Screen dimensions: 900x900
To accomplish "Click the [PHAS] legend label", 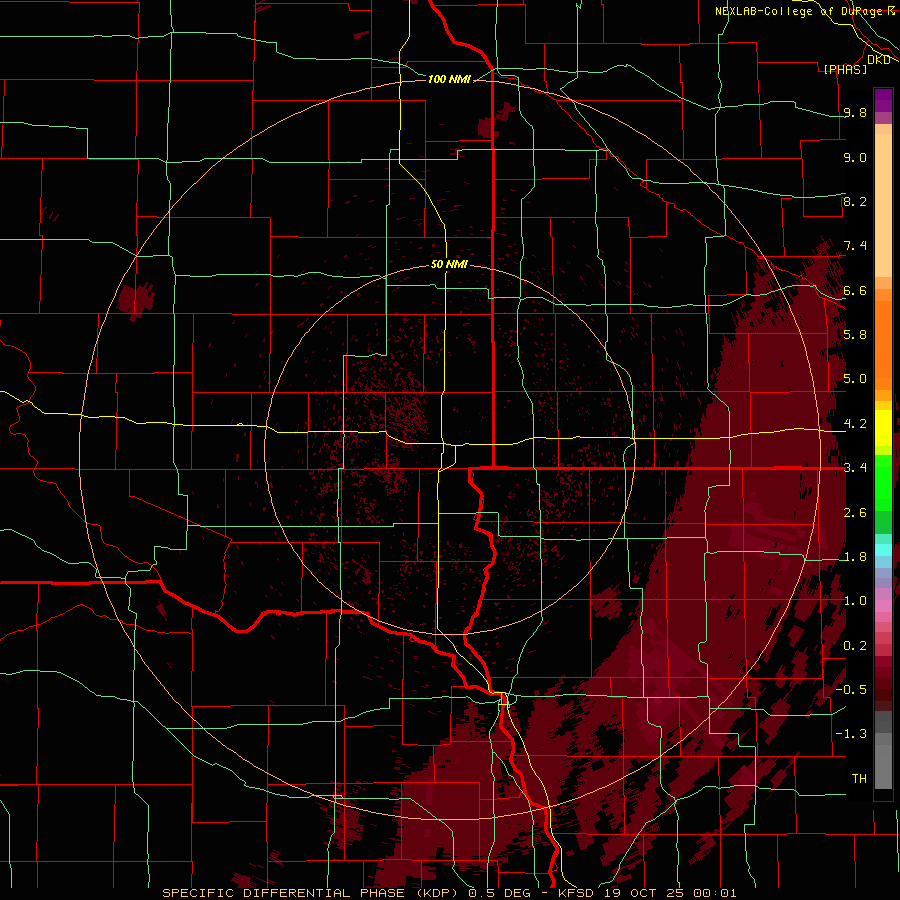I will pyautogui.click(x=845, y=69).
